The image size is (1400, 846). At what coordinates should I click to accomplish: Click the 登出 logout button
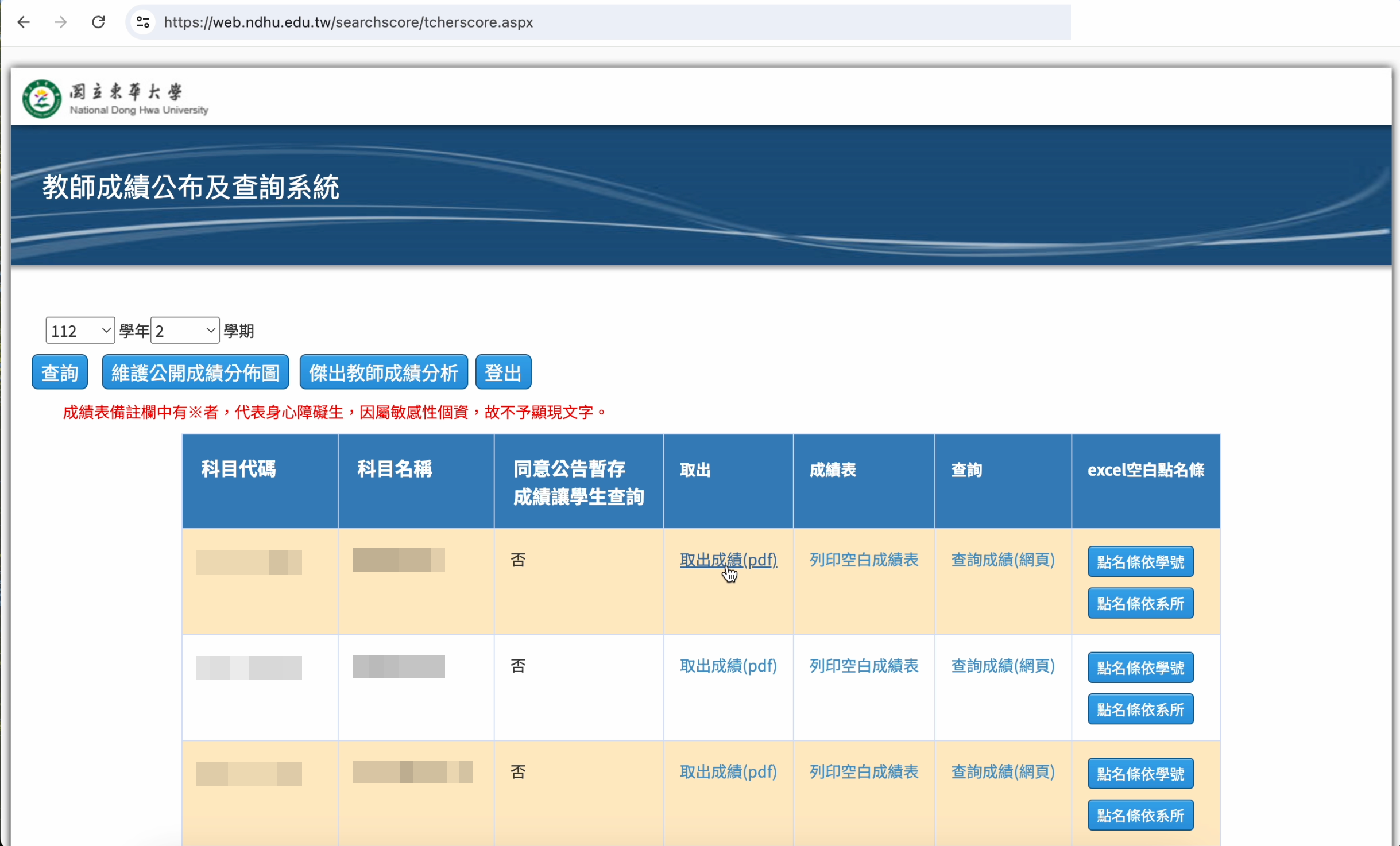tap(503, 372)
